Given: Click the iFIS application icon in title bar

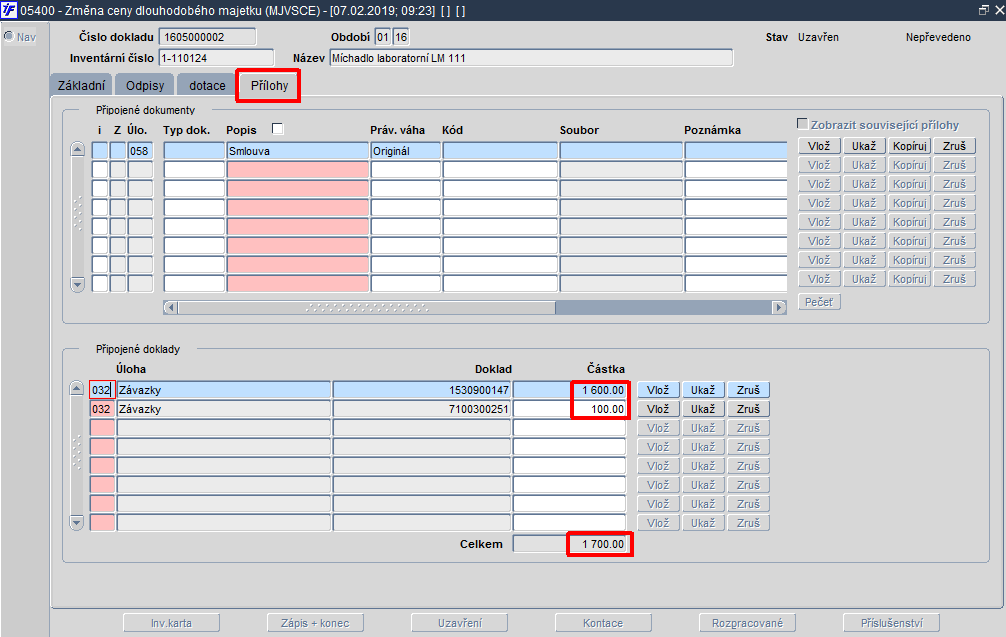Looking at the screenshot, I should click(x=9, y=10).
